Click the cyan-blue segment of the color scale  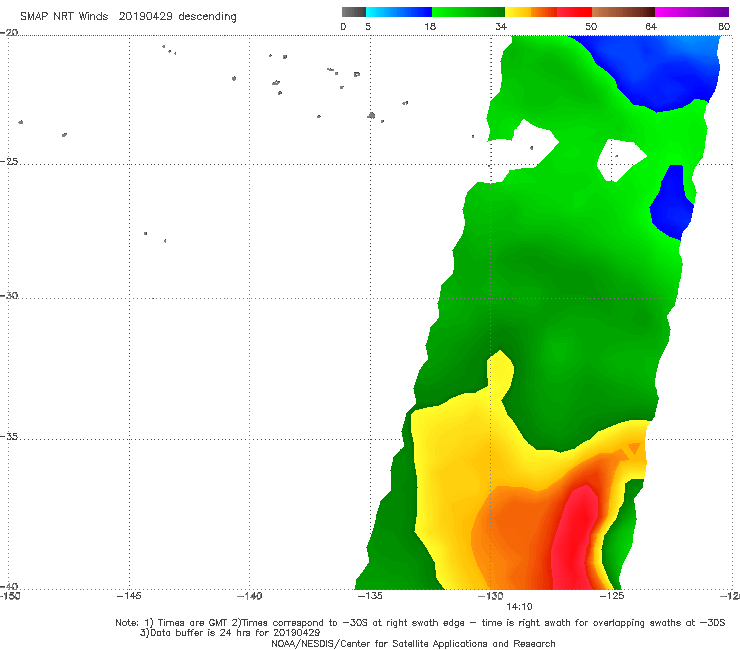399,12
